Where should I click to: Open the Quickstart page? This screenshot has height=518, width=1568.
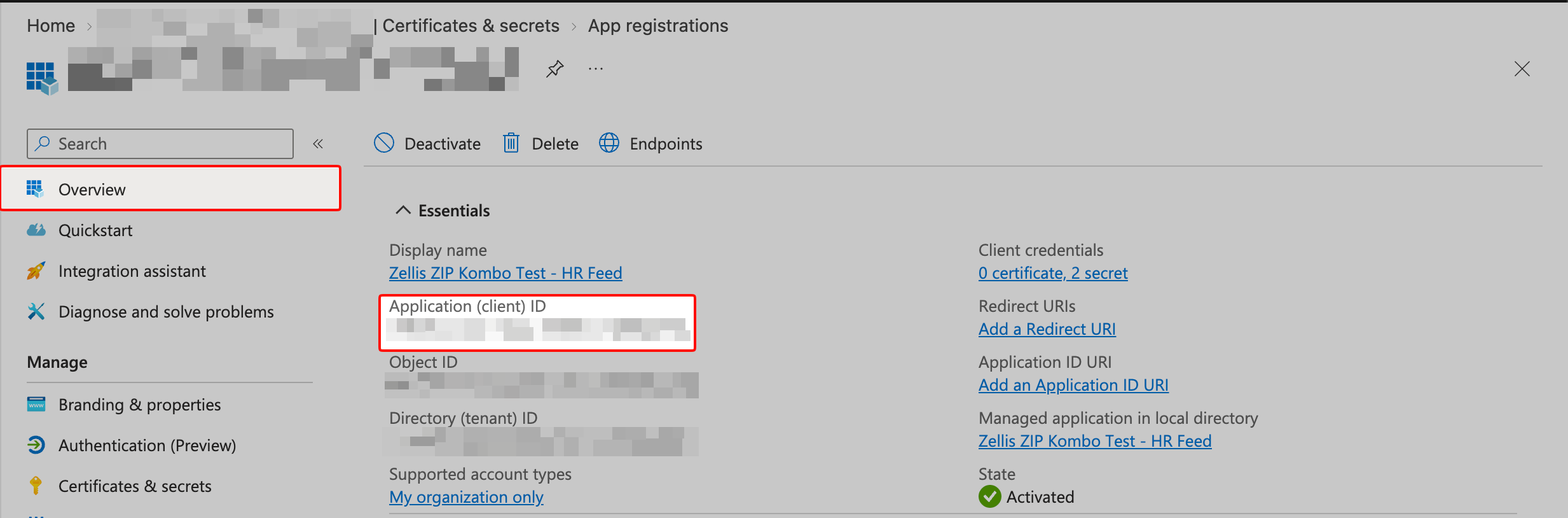95,230
